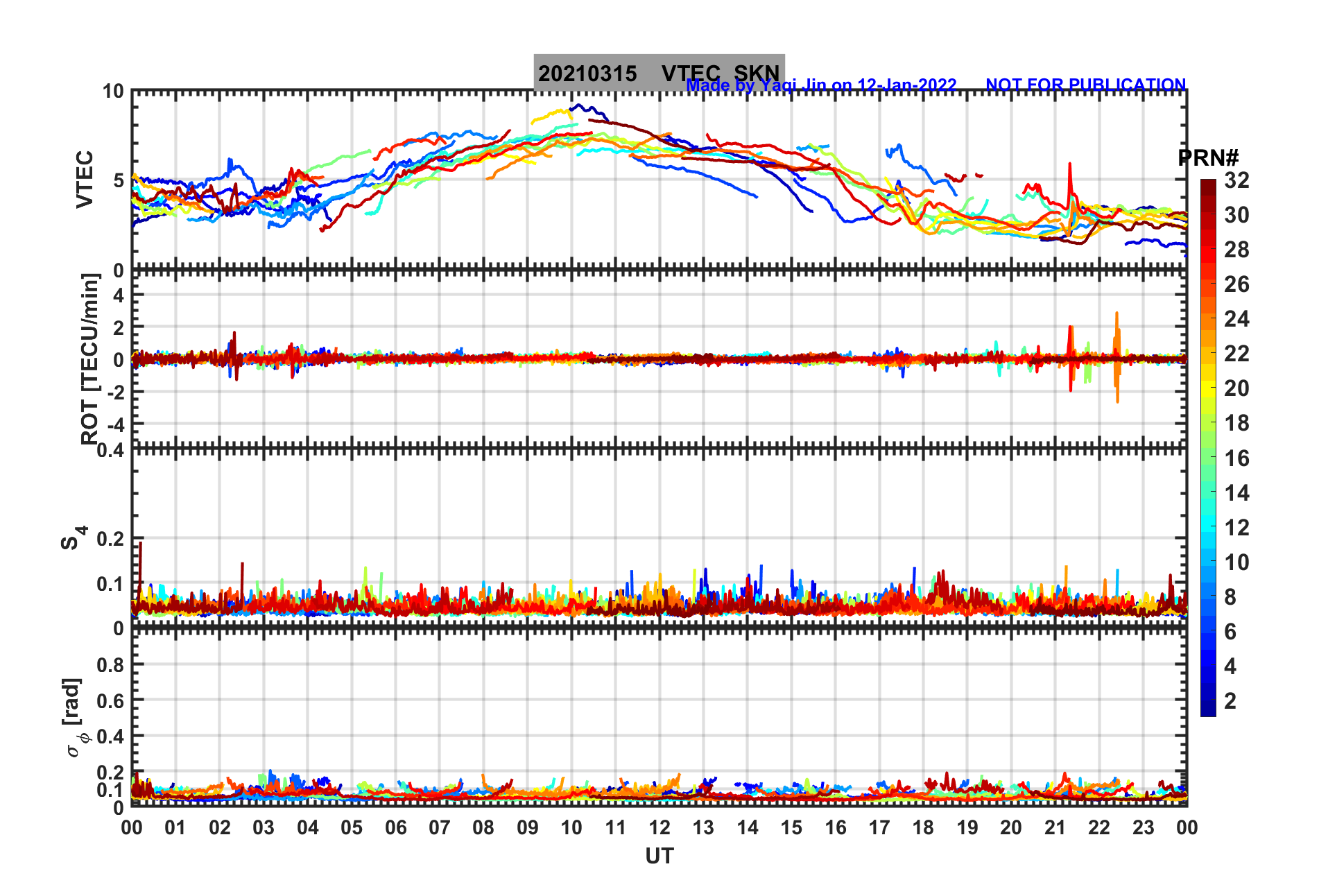Click colorbar tick label 30
This screenshot has height=896, width=1319.
[x=1236, y=215]
